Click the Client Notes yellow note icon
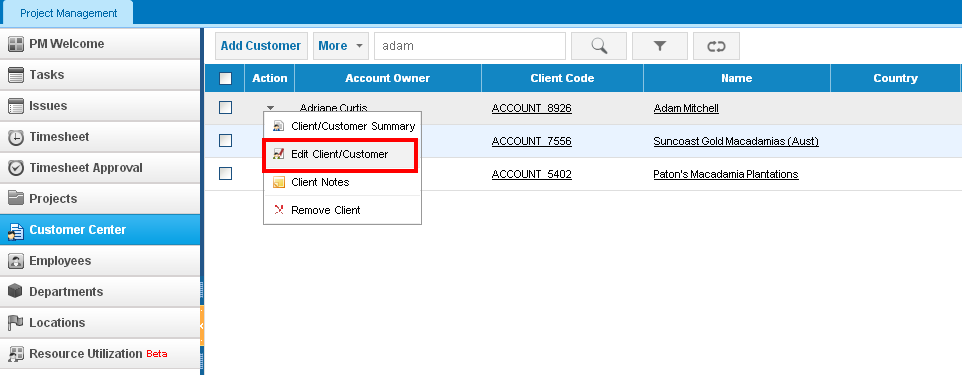 (279, 182)
